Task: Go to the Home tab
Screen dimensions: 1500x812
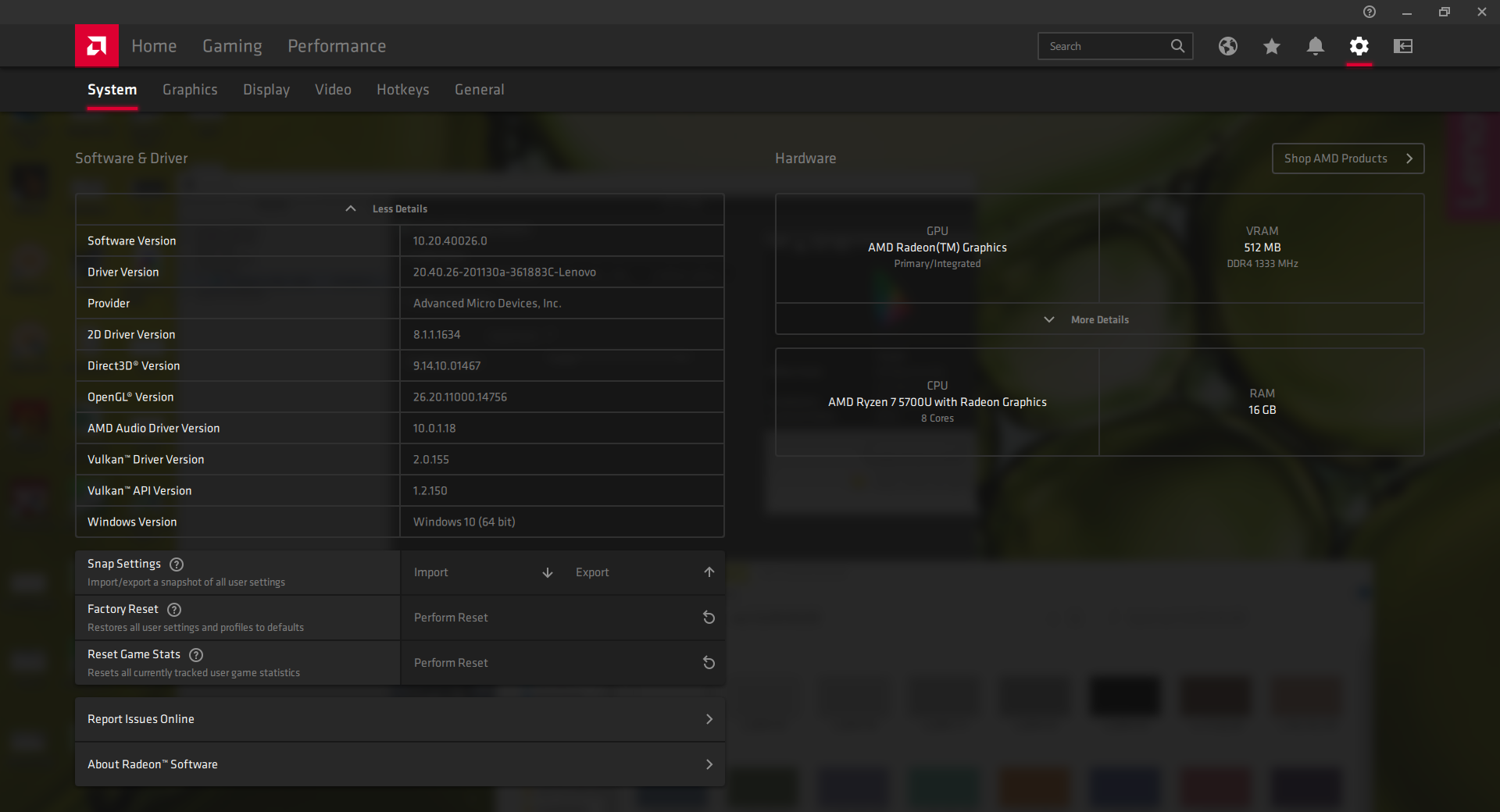Action: 154,46
